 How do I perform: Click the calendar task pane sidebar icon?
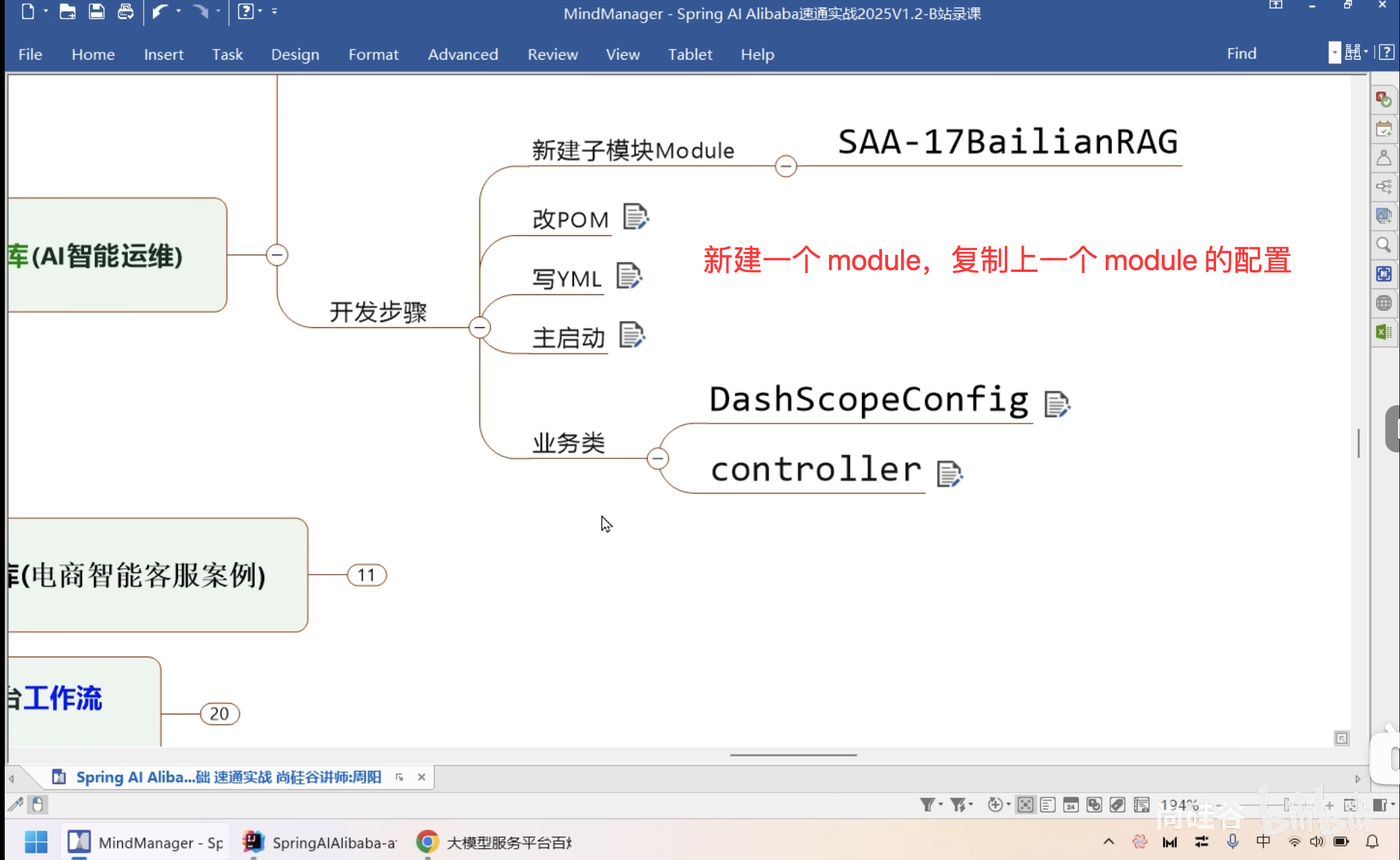1383,129
